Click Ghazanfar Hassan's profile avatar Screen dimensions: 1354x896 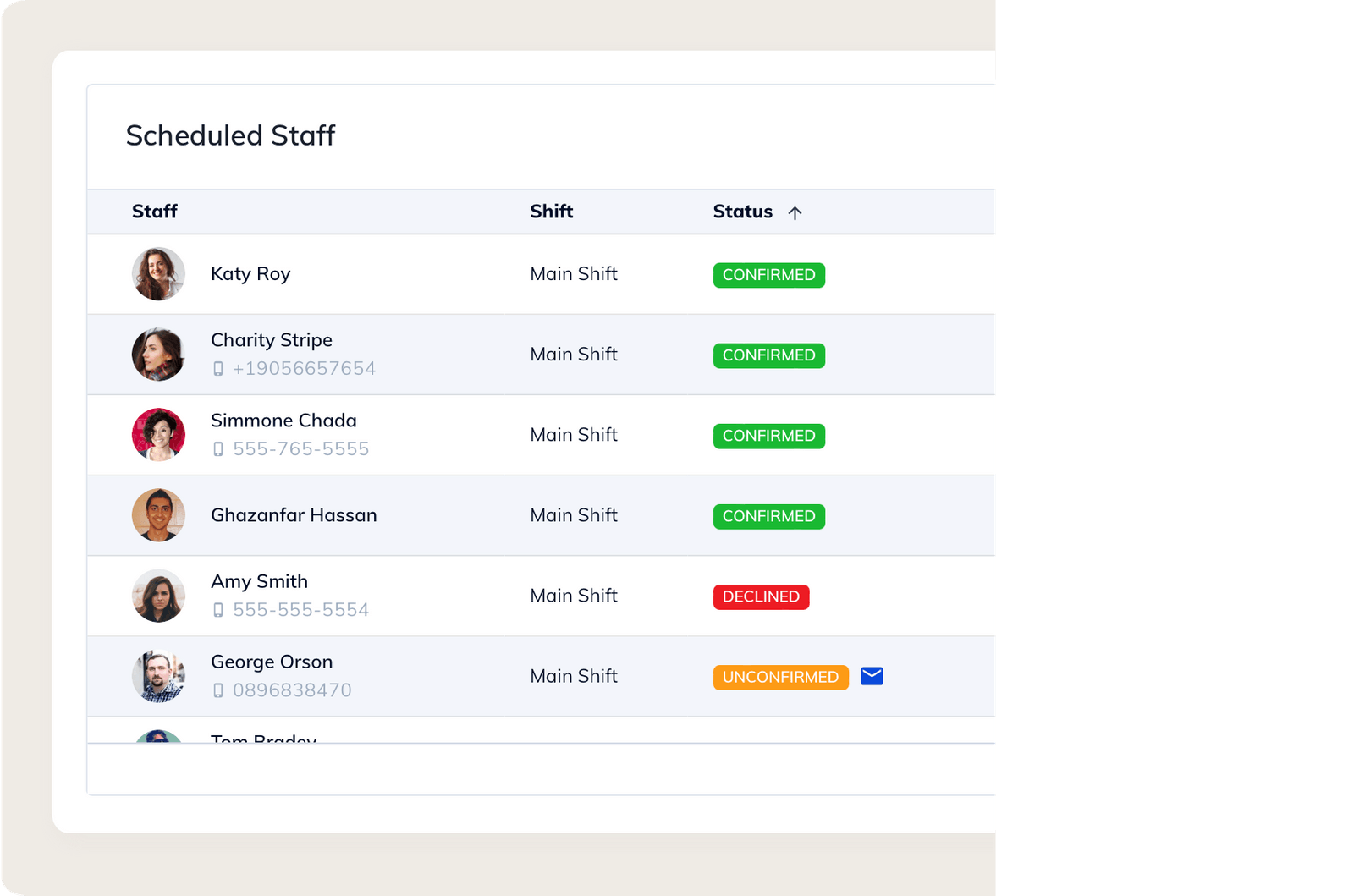pyautogui.click(x=157, y=515)
